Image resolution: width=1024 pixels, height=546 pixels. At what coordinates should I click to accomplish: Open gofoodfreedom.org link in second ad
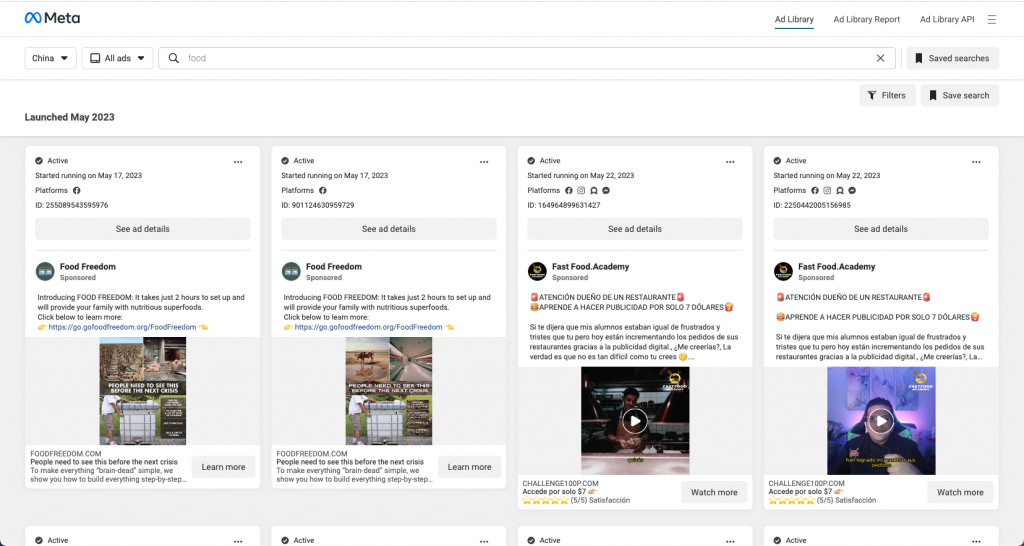point(368,327)
